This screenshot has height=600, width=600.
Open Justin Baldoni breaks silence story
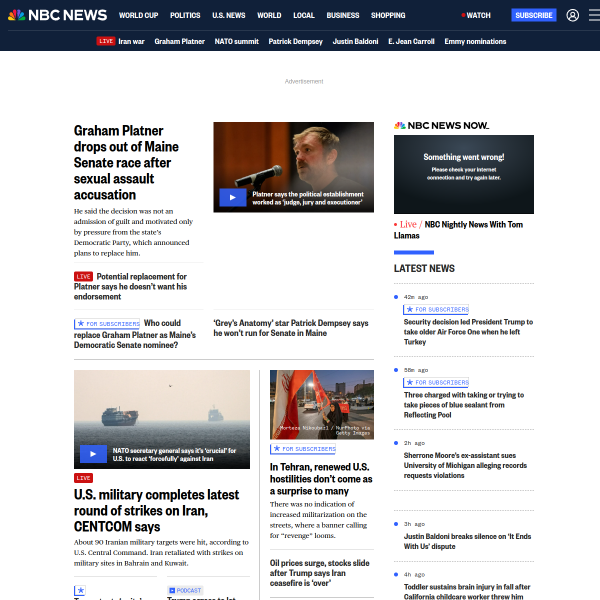pyautogui.click(x=467, y=541)
